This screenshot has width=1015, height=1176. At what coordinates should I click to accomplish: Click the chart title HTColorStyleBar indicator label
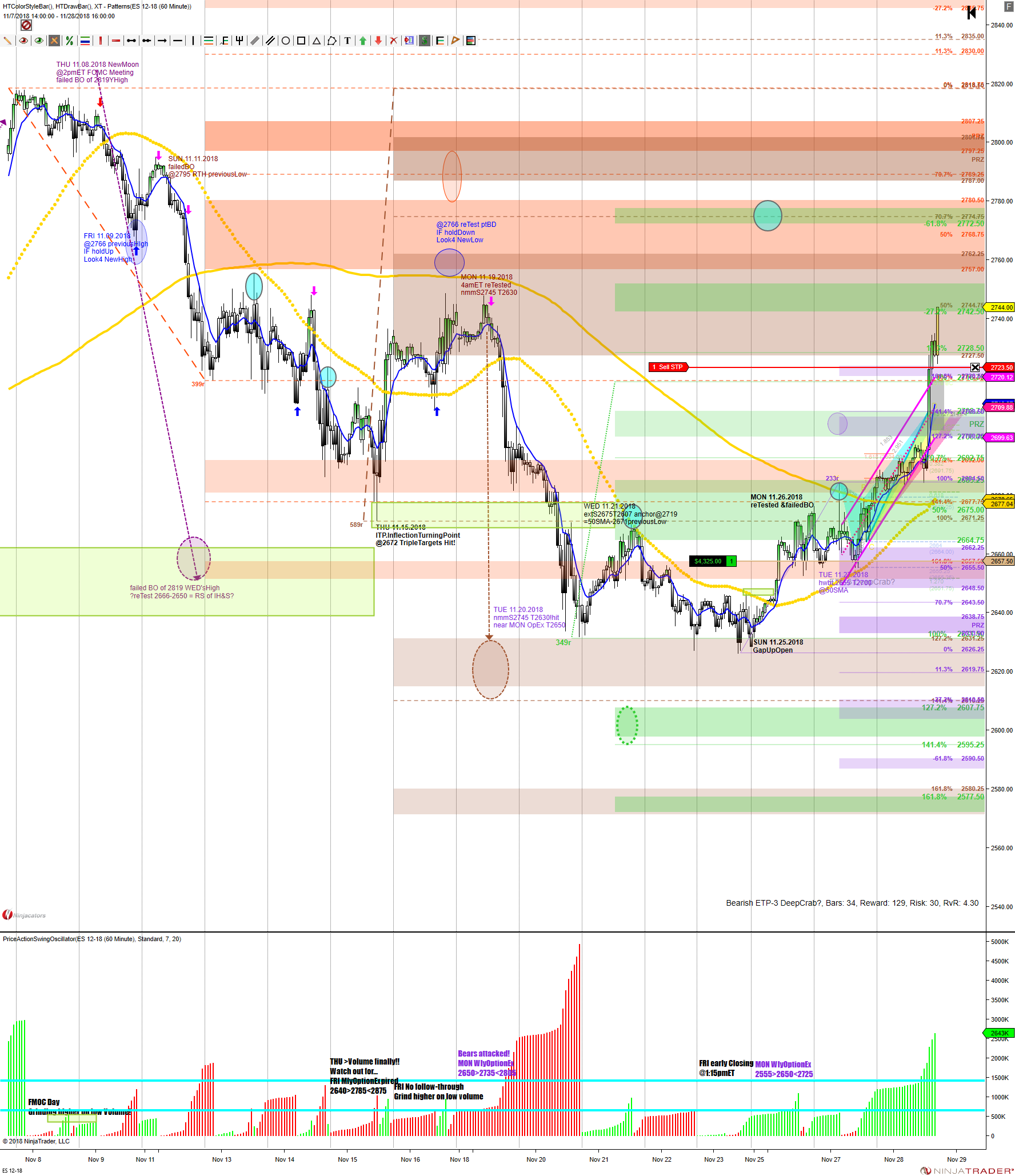tap(97, 6)
